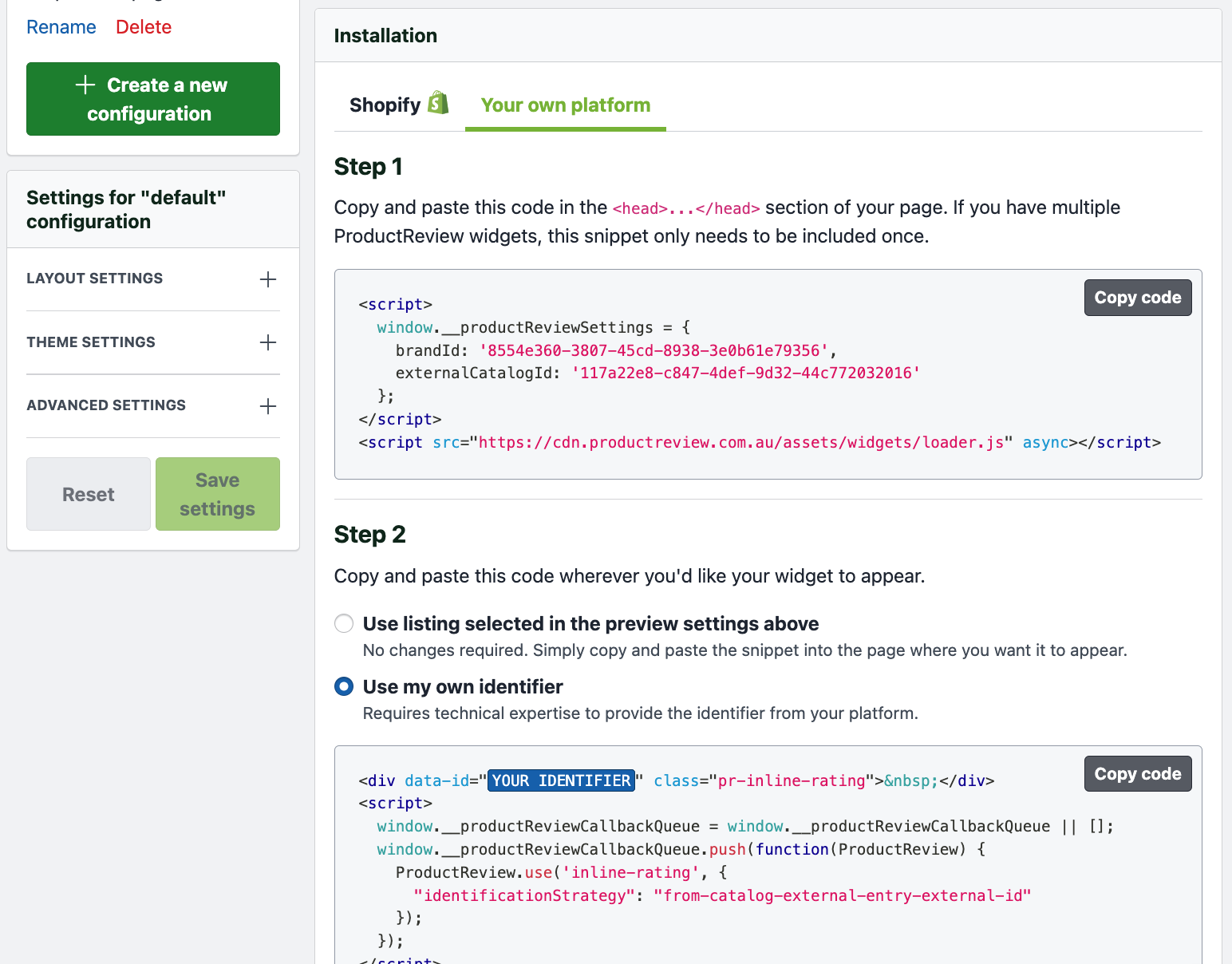Click the Rename link
The width and height of the screenshot is (1232, 964).
61,27
